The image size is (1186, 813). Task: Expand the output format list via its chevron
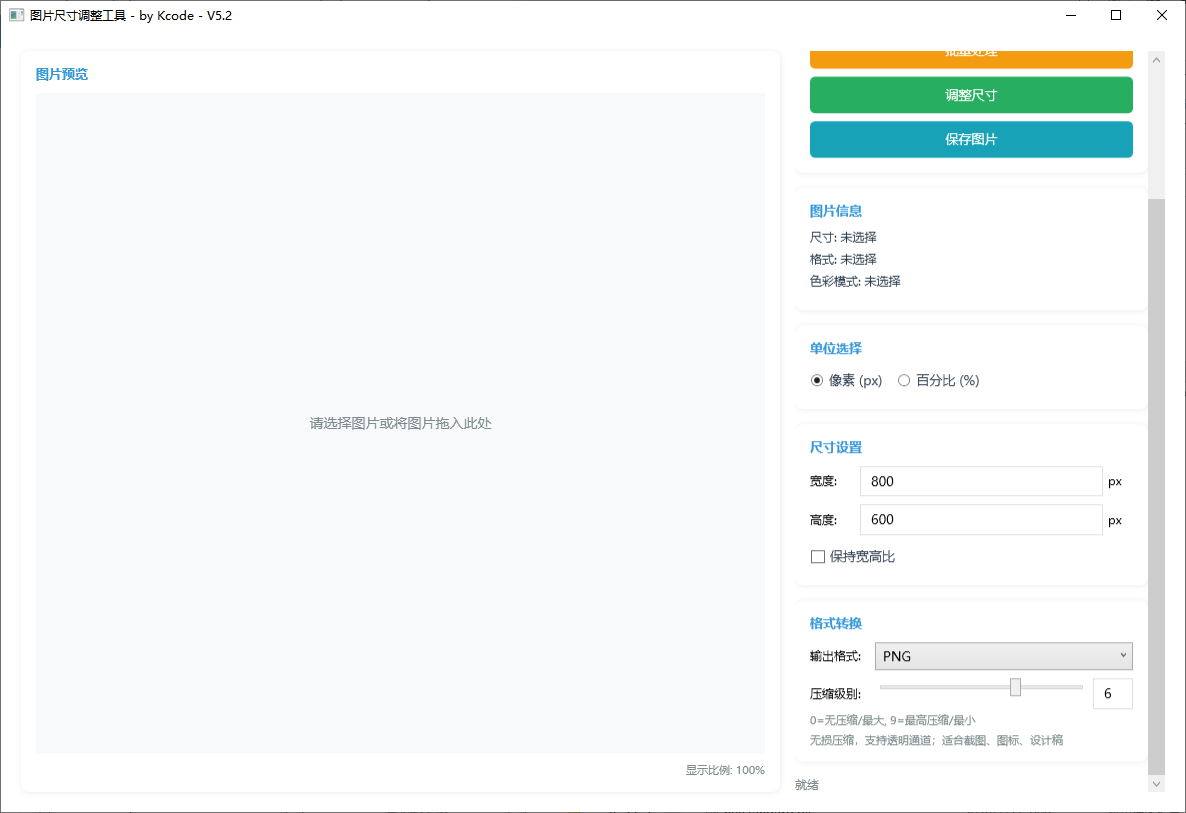(1122, 656)
